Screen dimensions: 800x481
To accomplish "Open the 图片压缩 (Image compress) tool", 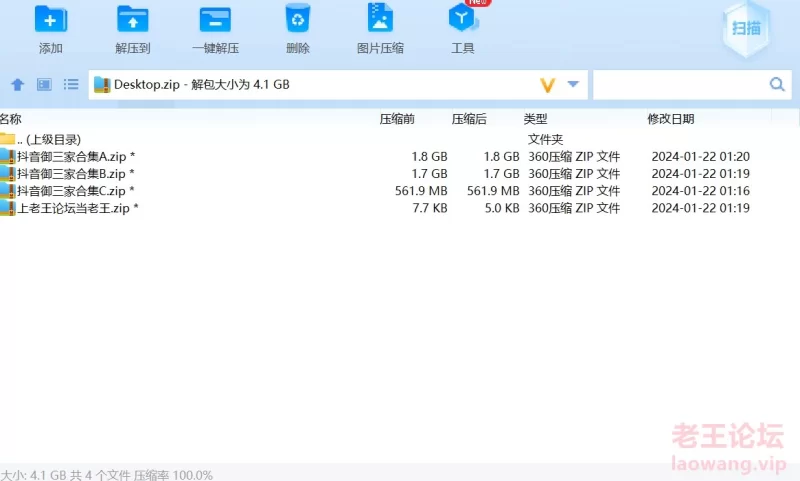I will pyautogui.click(x=380, y=18).
